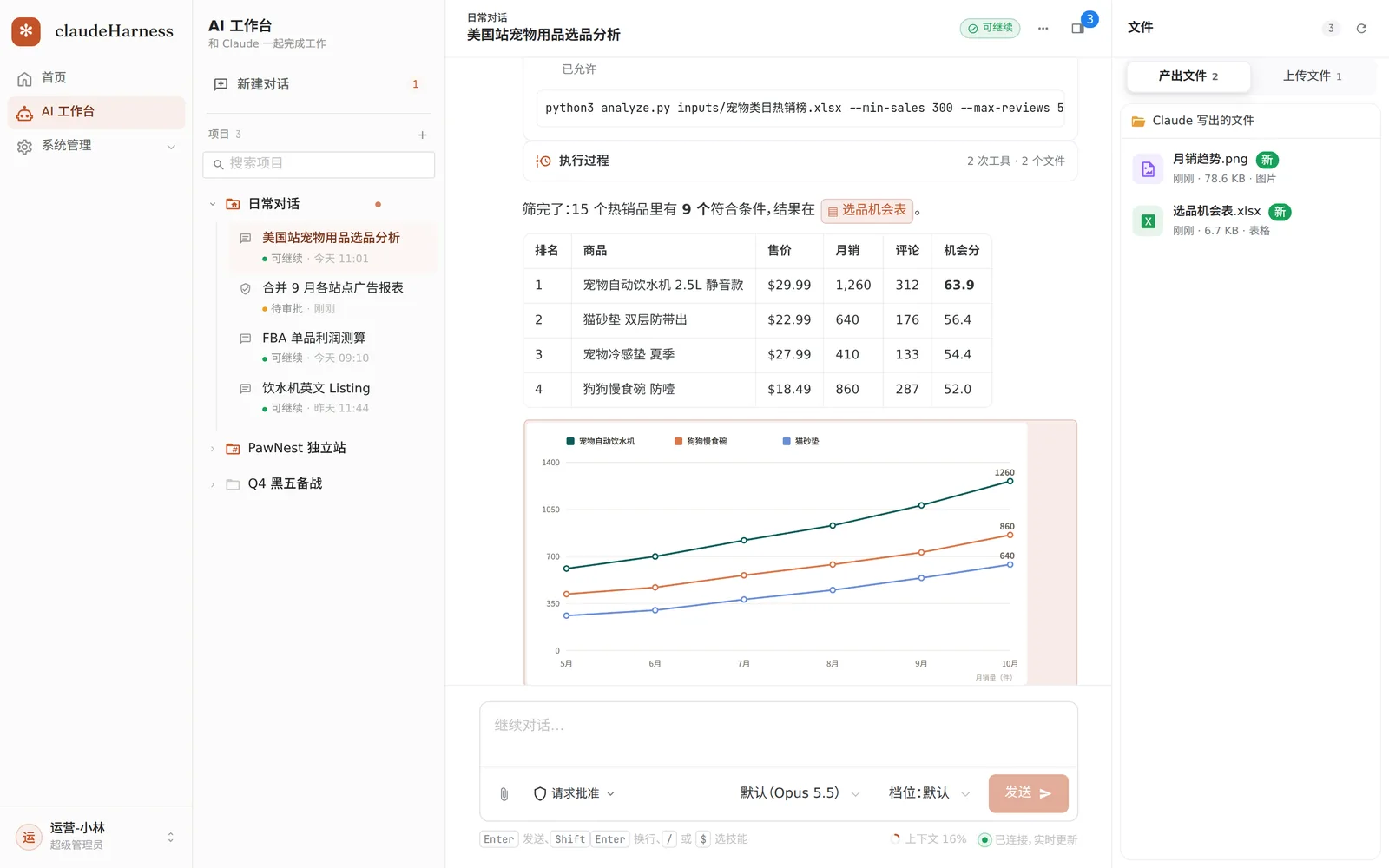Click the 售价 column header
Image resolution: width=1389 pixels, height=868 pixels.
pyautogui.click(x=789, y=251)
